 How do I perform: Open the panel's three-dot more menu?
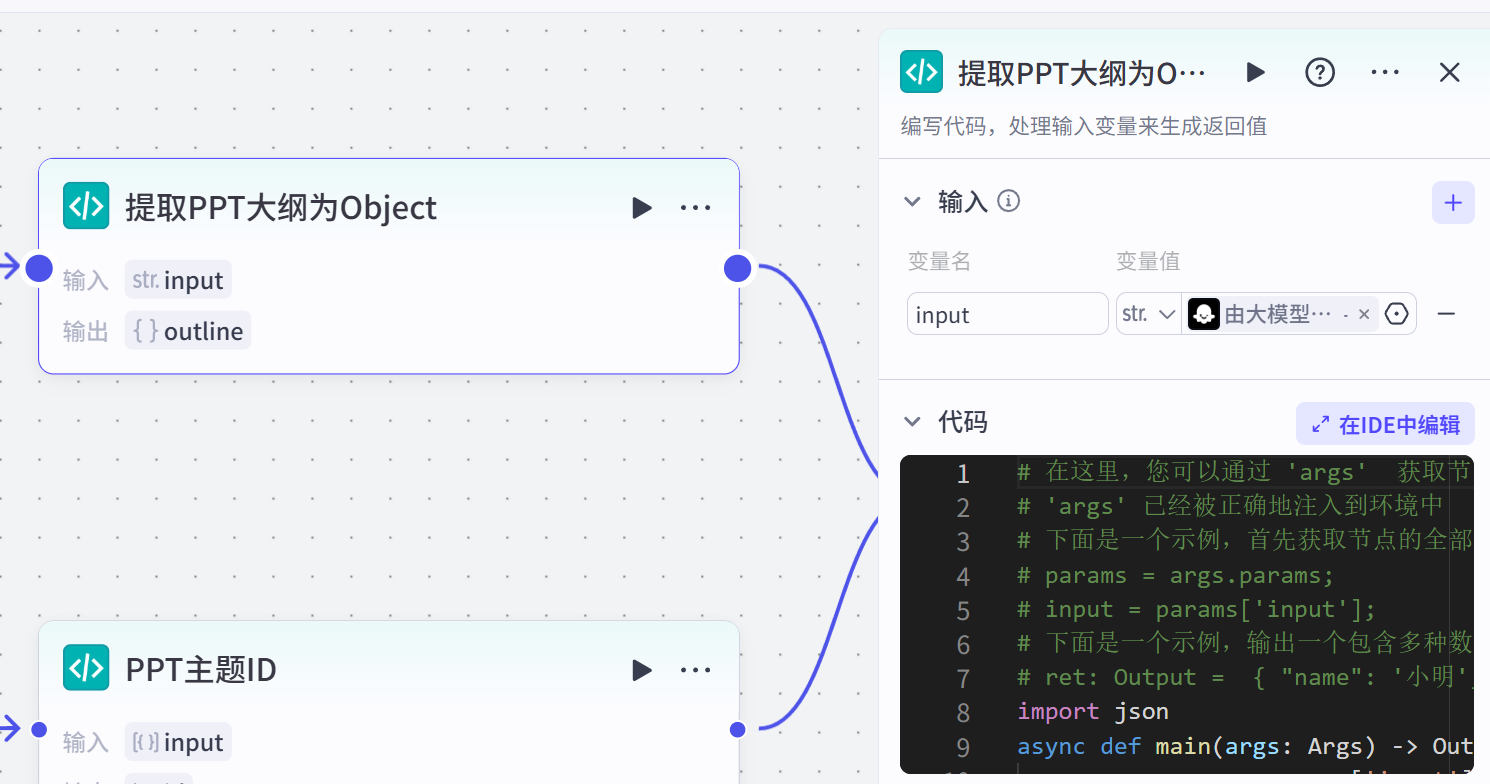[1384, 72]
